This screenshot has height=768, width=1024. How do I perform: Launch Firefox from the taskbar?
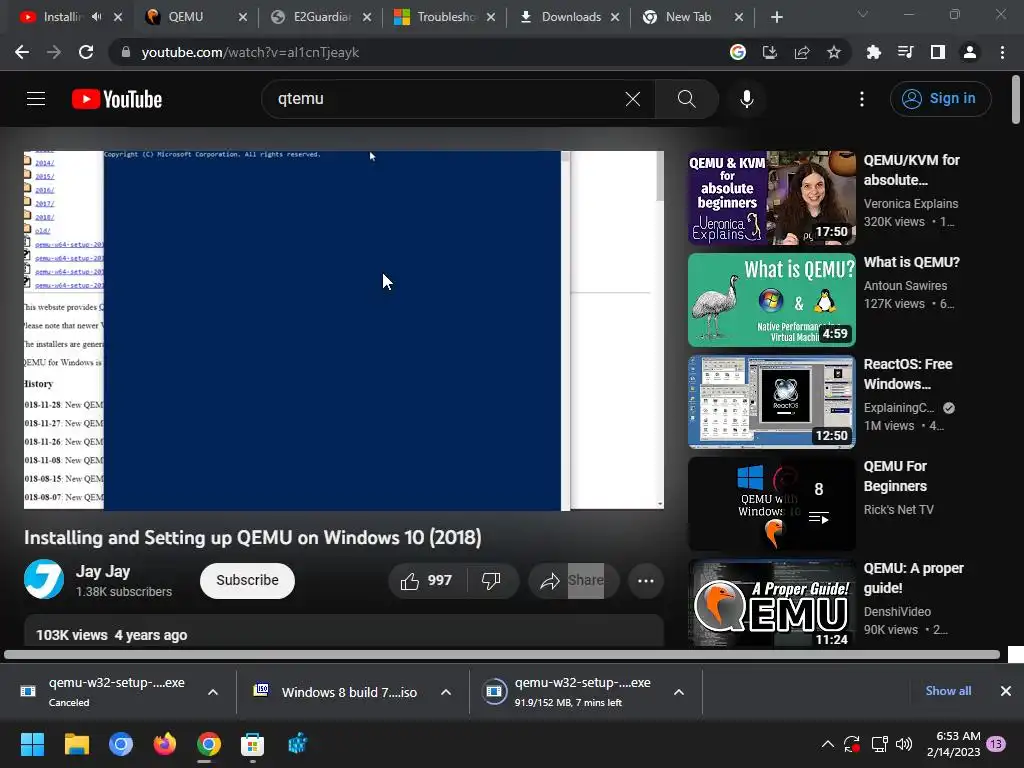(165, 744)
